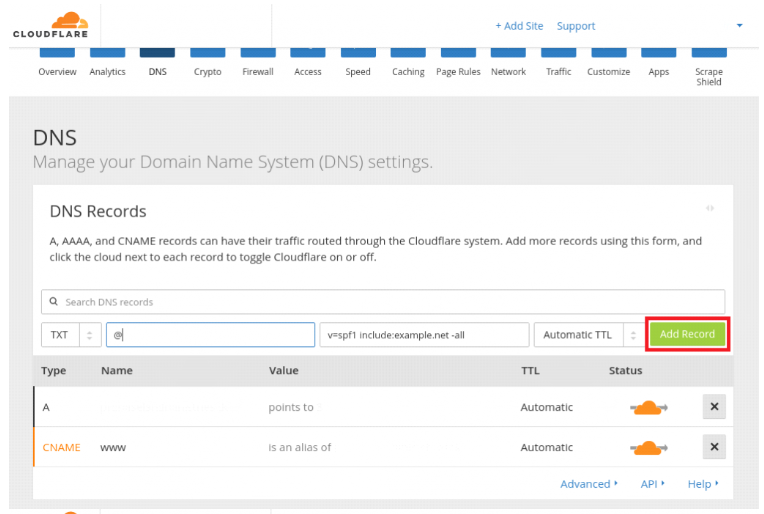Expand the Advanced link
Image resolution: width=764 pixels, height=514 pixels.
[x=589, y=484]
